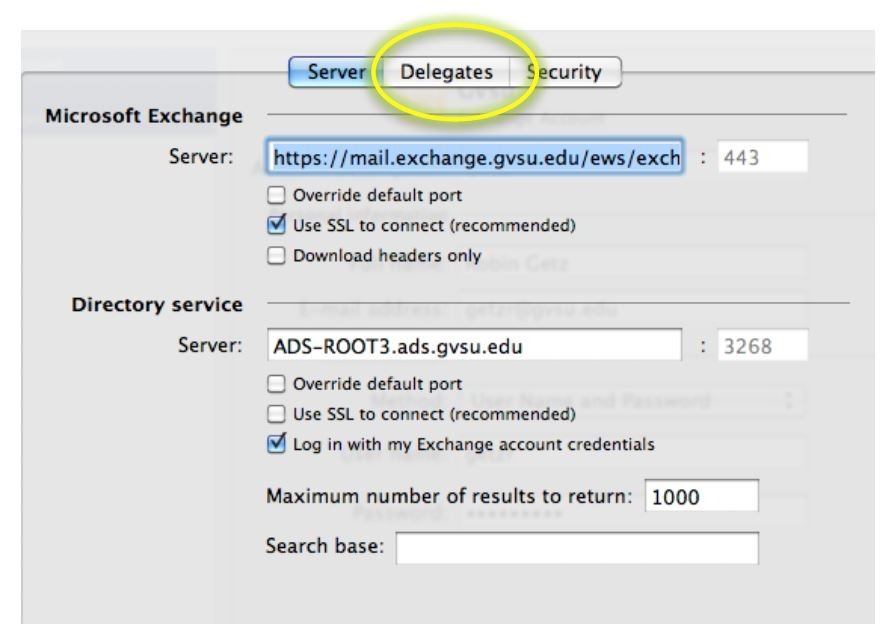Screen dimensions: 894x643
Task: Click the faded Full name field in background
Action: point(630,263)
